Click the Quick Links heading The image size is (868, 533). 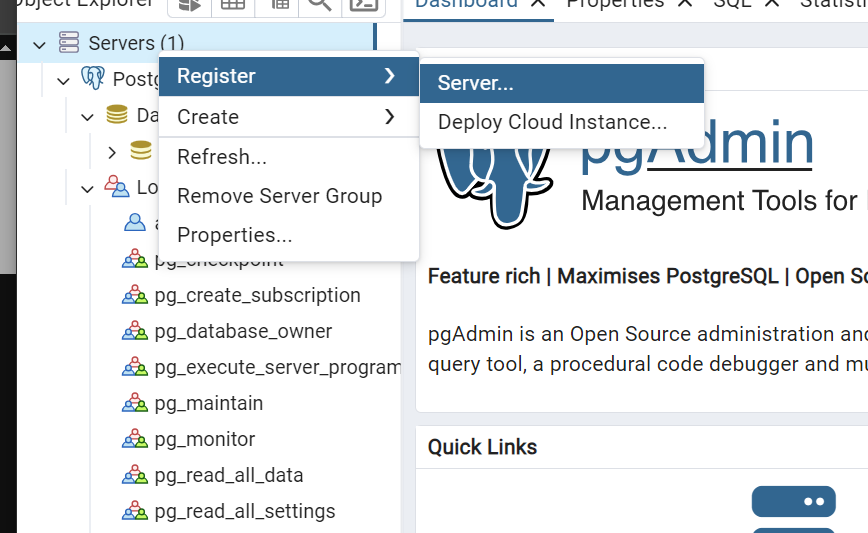[x=482, y=447]
